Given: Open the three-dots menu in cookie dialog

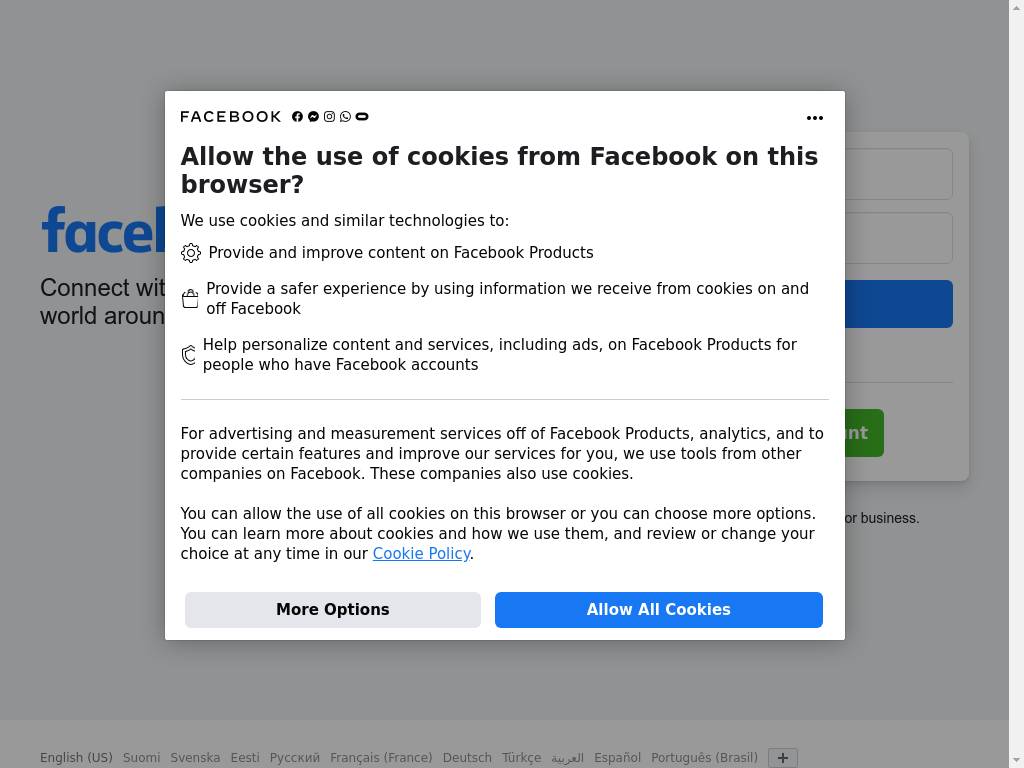Looking at the screenshot, I should pyautogui.click(x=815, y=118).
